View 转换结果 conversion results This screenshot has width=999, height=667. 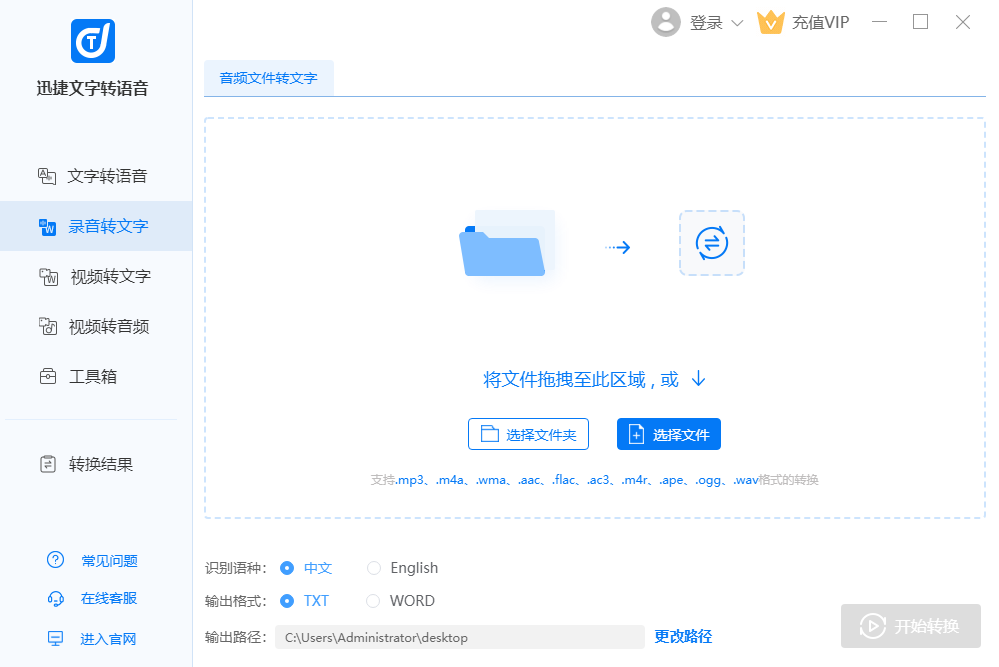pyautogui.click(x=100, y=464)
